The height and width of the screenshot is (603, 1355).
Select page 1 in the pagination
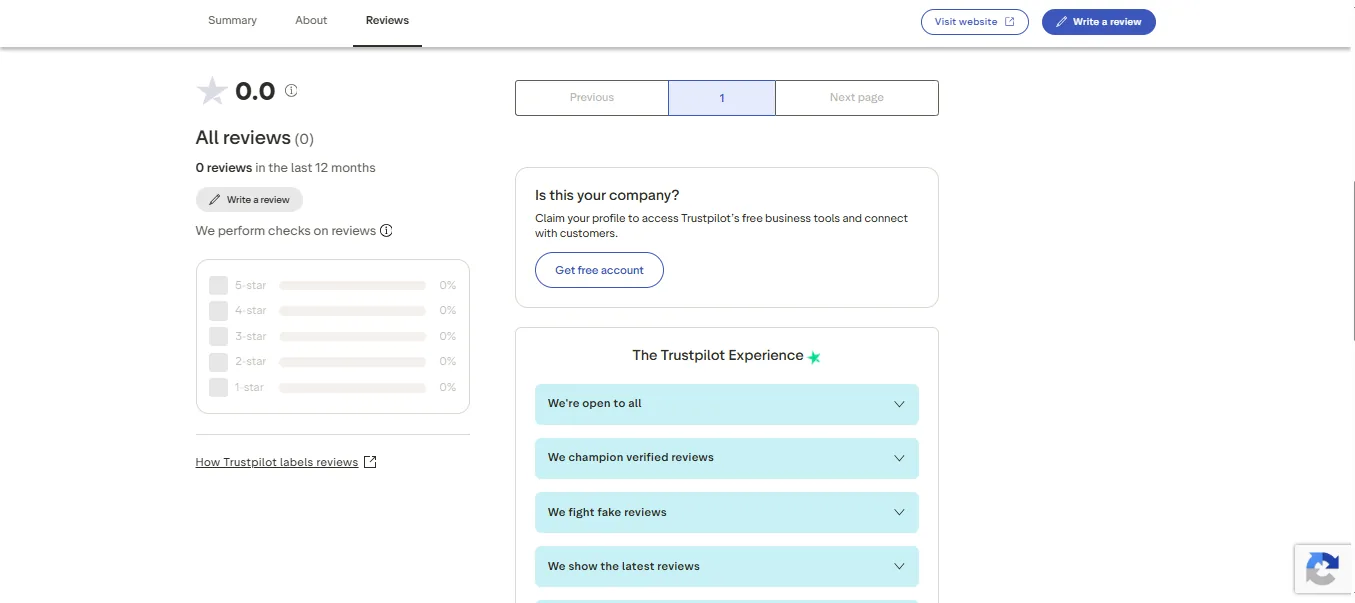722,98
